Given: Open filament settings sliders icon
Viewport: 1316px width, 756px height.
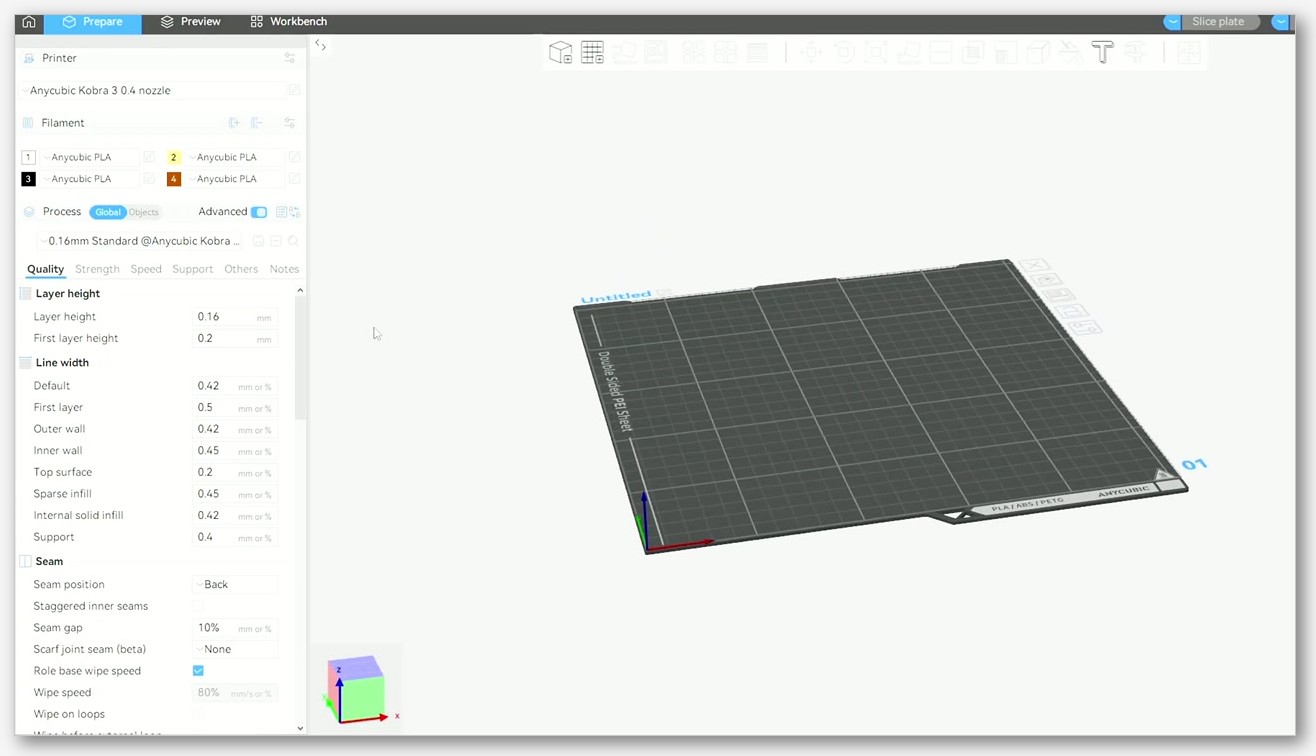Looking at the screenshot, I should pos(289,123).
